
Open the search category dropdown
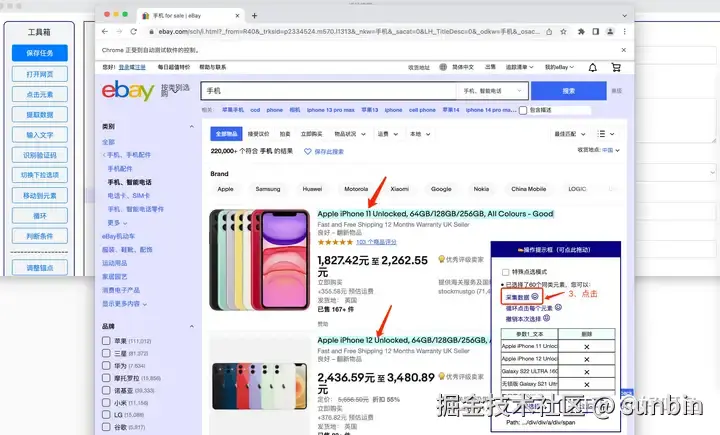click(492, 91)
